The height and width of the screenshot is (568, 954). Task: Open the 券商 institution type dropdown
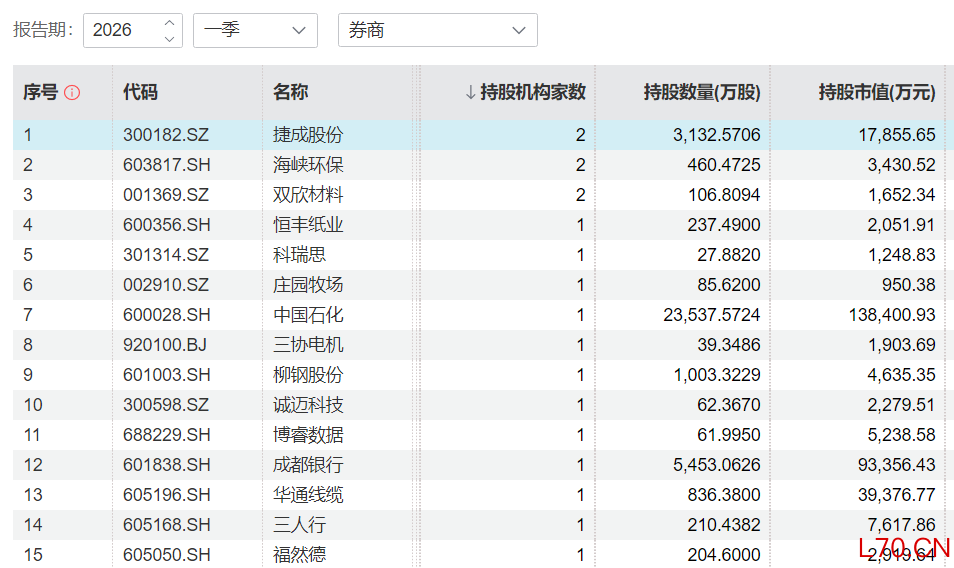[x=437, y=30]
